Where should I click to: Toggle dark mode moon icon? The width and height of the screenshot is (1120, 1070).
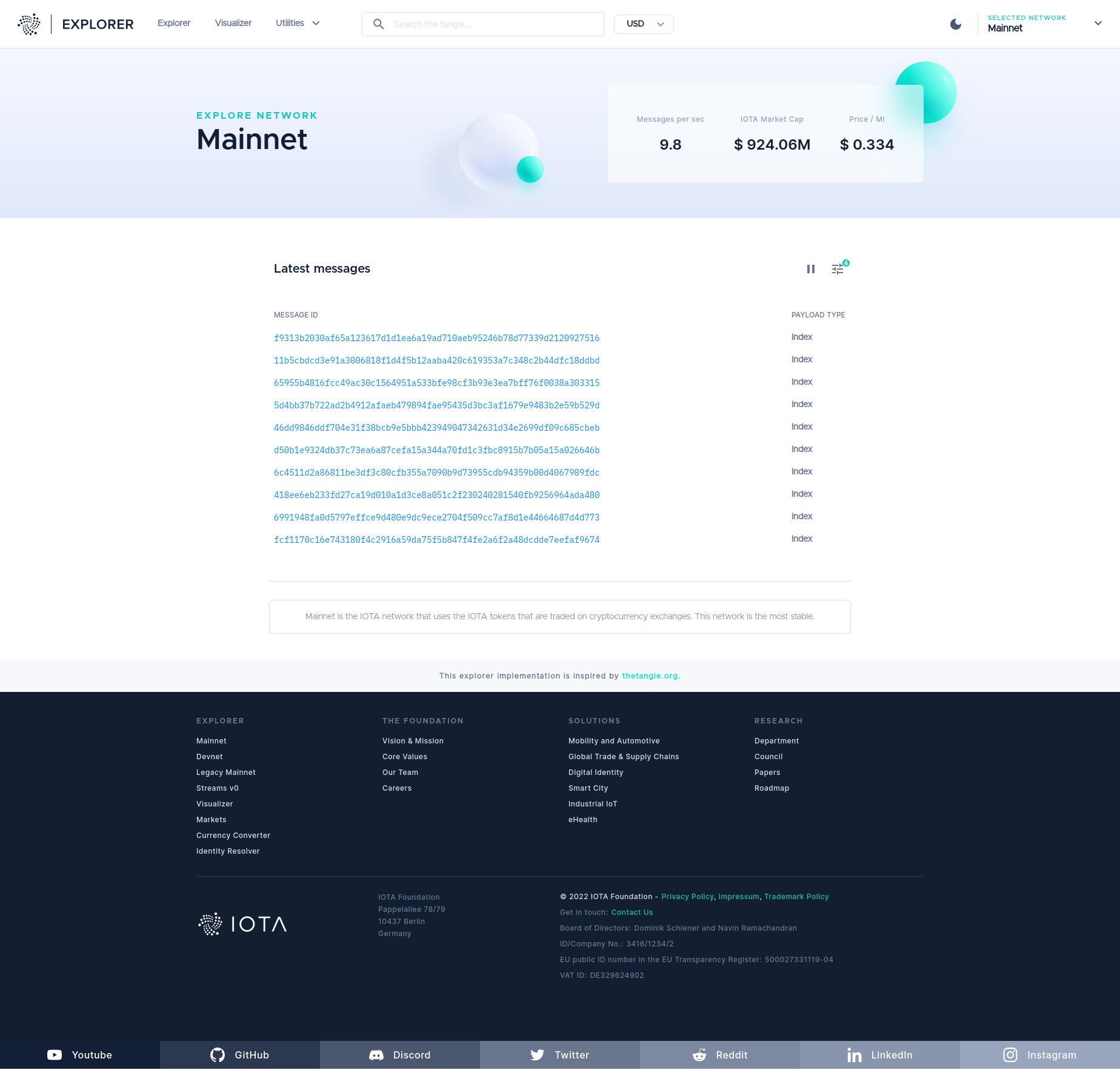click(956, 24)
